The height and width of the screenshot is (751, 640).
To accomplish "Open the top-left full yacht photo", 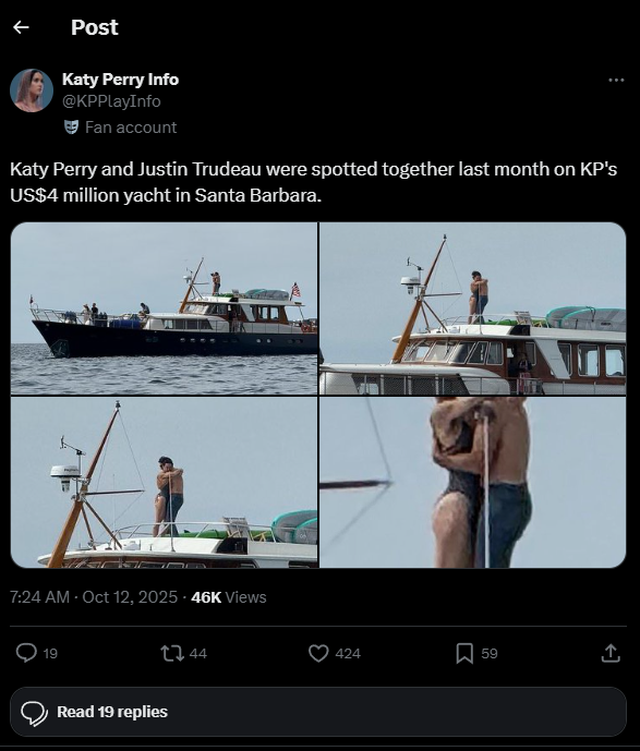I will (164, 308).
